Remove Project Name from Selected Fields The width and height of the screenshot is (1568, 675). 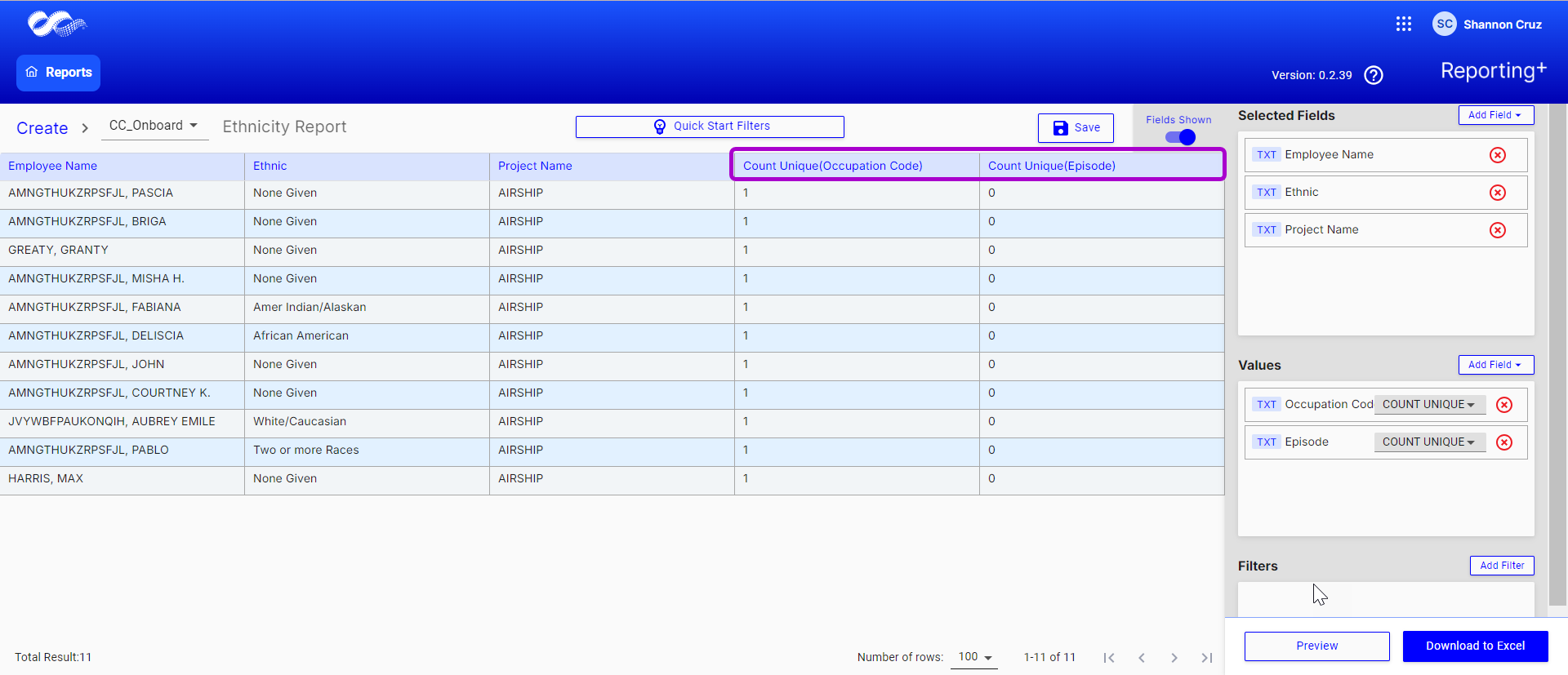pos(1497,230)
